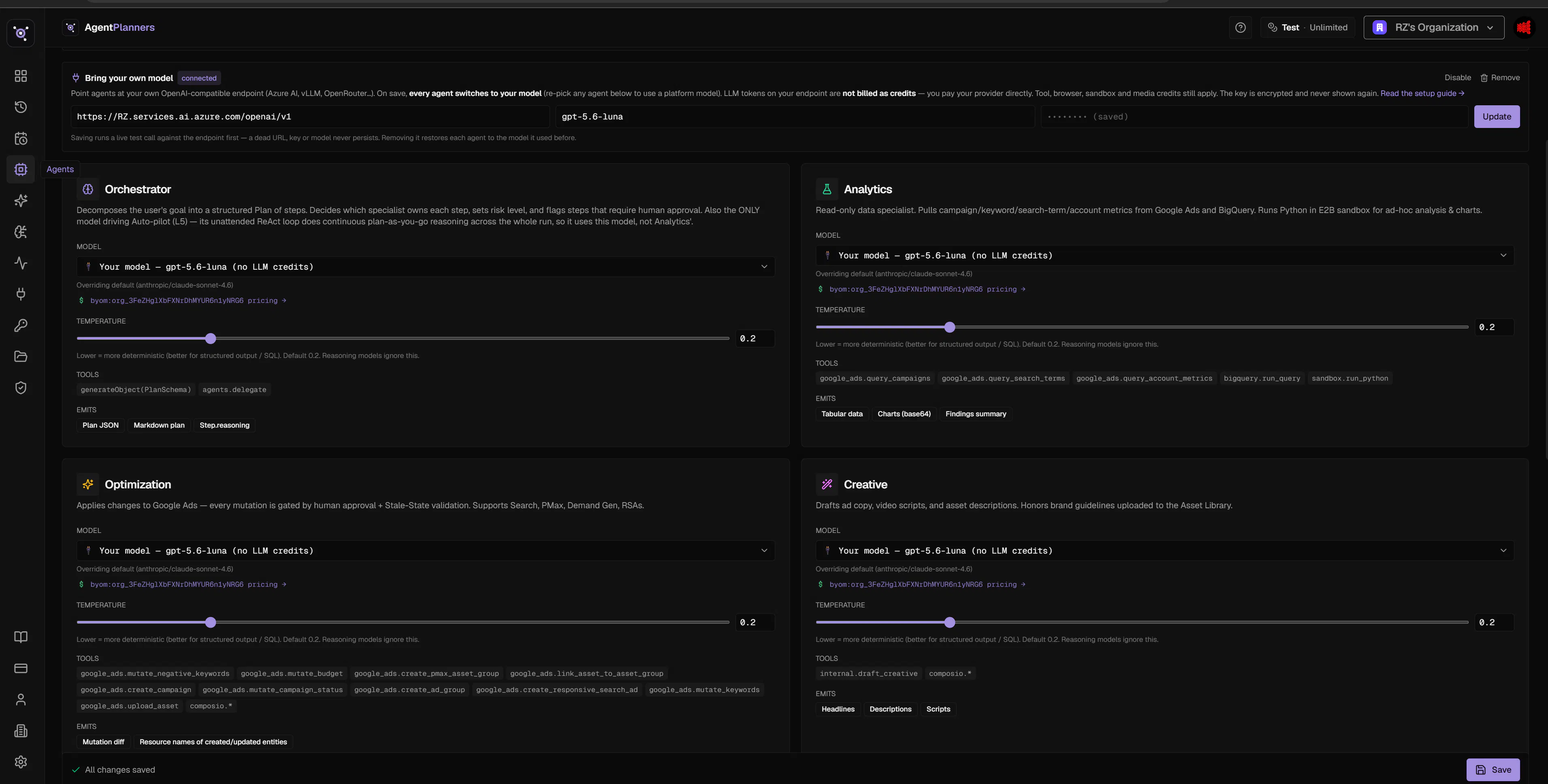The height and width of the screenshot is (784, 1548).
Task: Open the history clock icon in the sidebar
Action: tap(20, 107)
